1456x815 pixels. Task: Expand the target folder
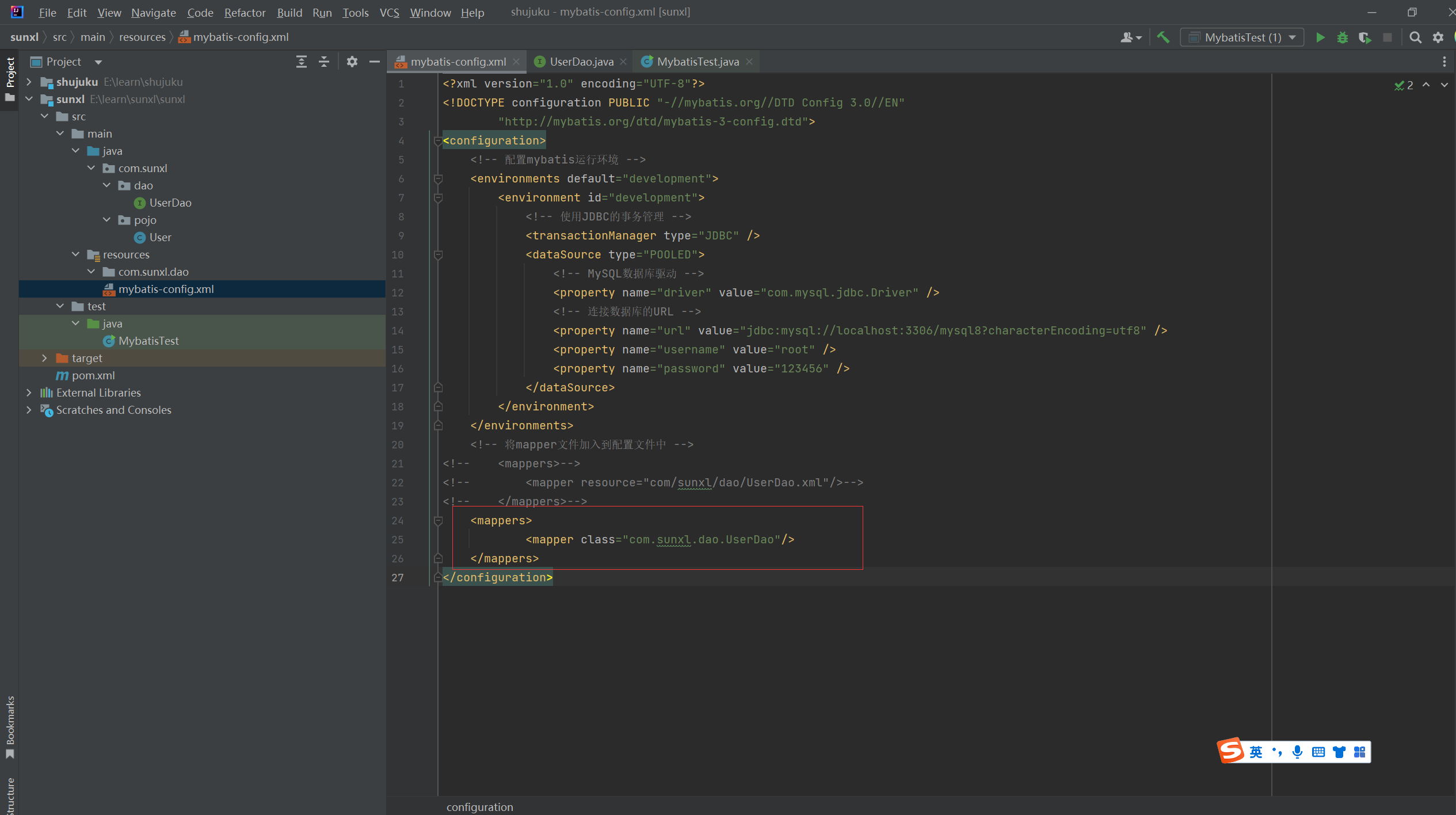tap(44, 358)
